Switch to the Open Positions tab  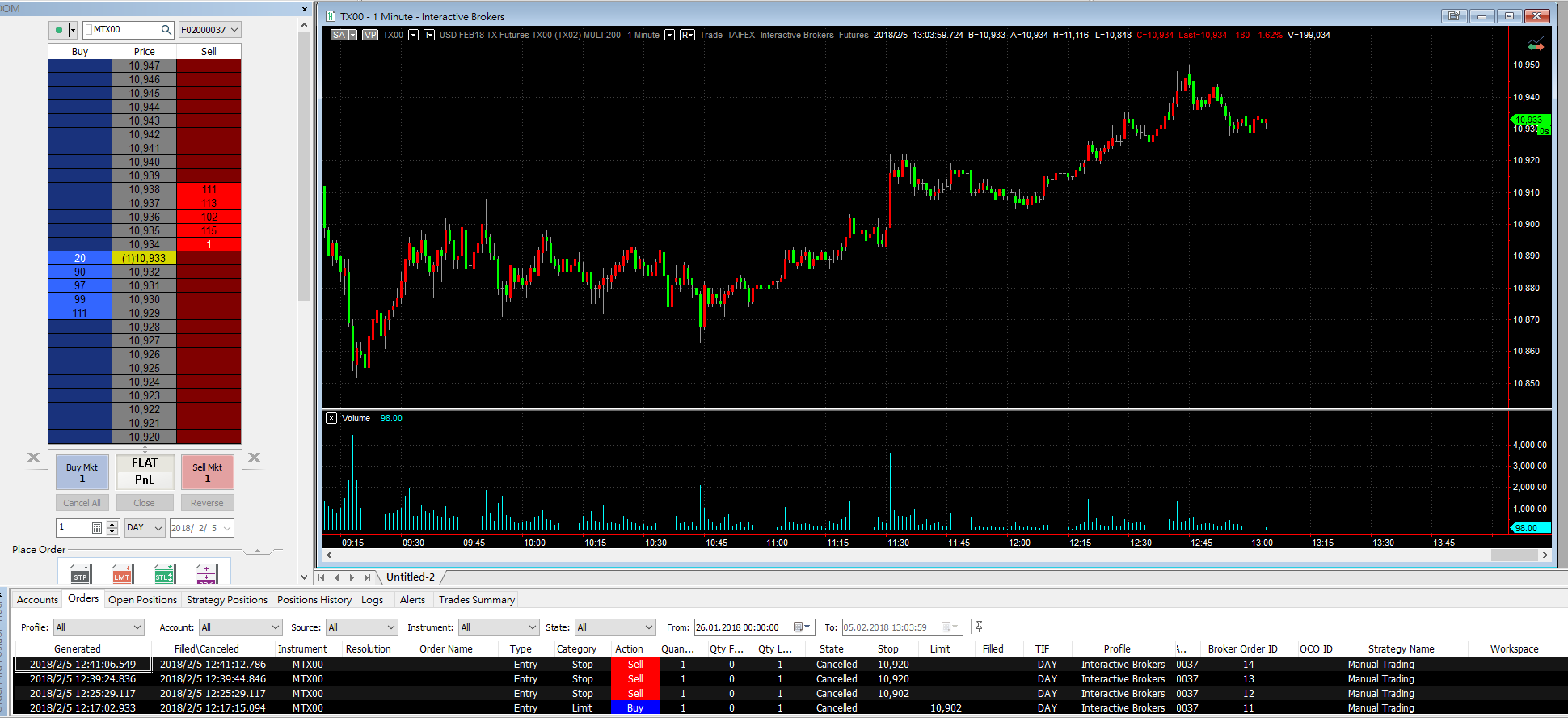click(142, 600)
